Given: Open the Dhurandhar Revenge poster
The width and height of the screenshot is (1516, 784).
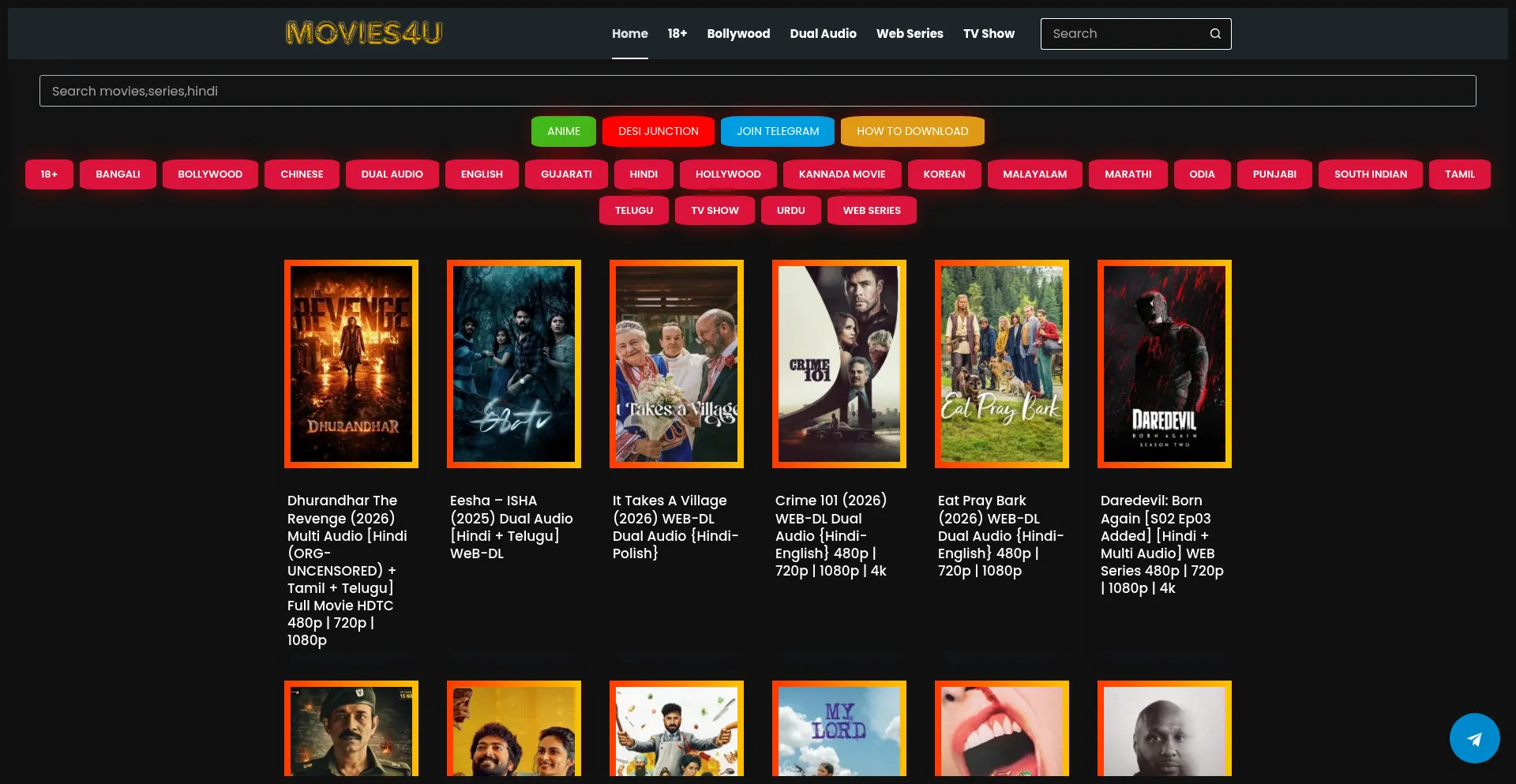Looking at the screenshot, I should pos(351,364).
